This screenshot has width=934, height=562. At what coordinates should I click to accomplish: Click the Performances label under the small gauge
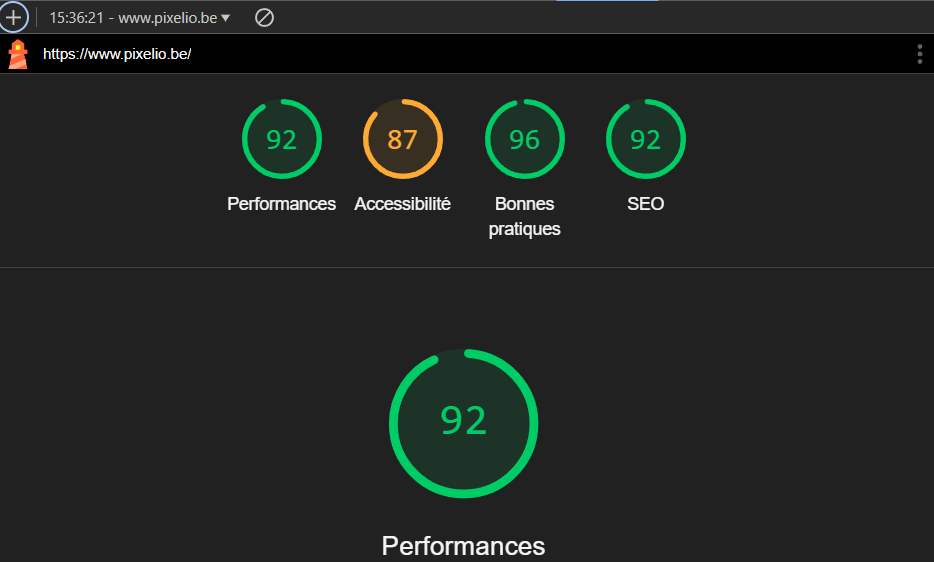(x=281, y=204)
